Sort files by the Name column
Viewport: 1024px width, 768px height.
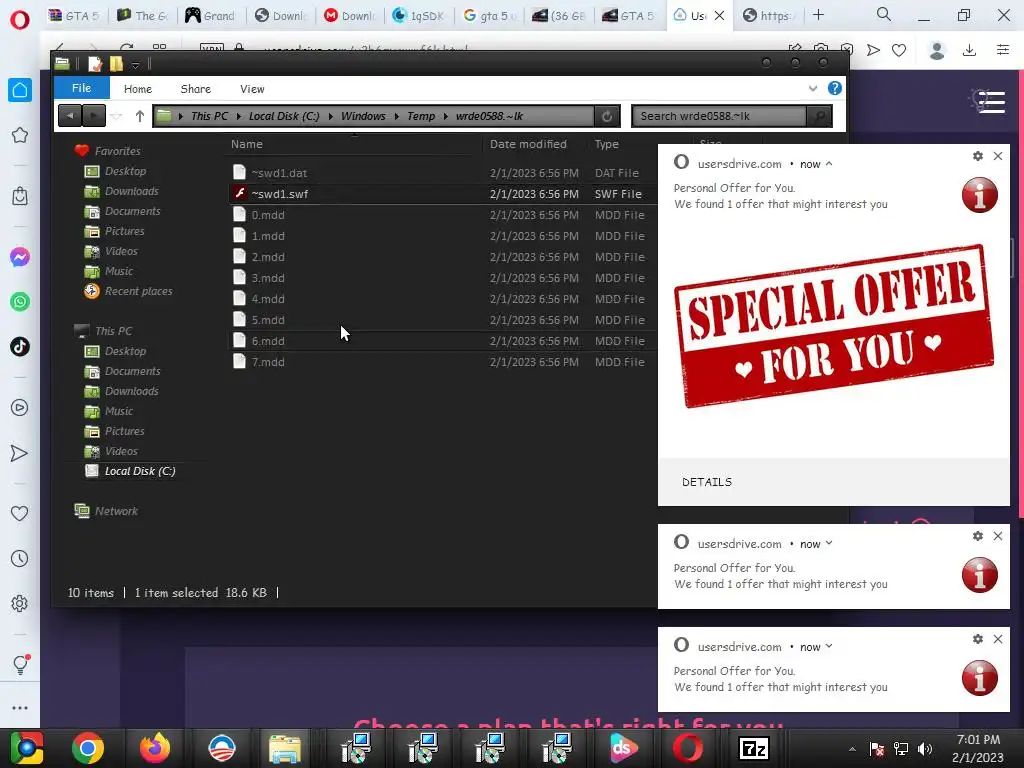pos(247,144)
